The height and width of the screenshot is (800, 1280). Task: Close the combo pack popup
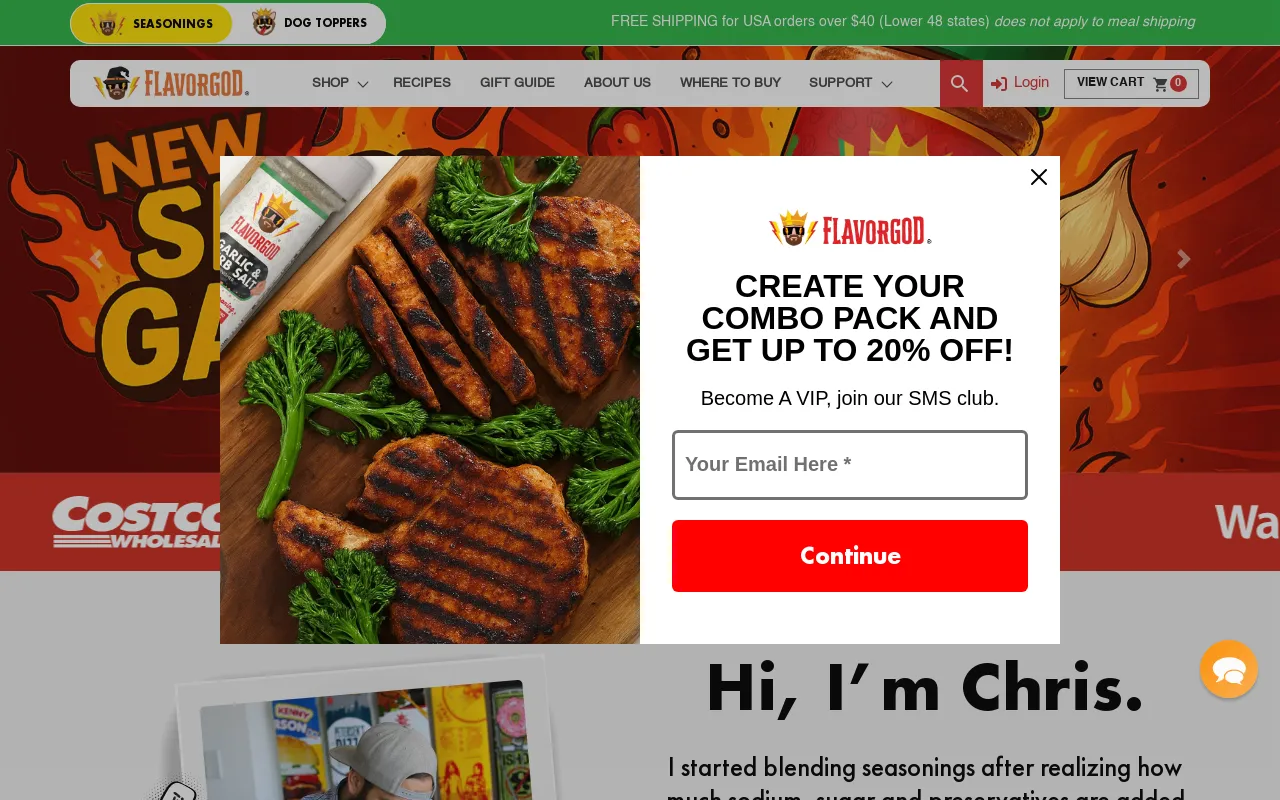(x=1039, y=177)
